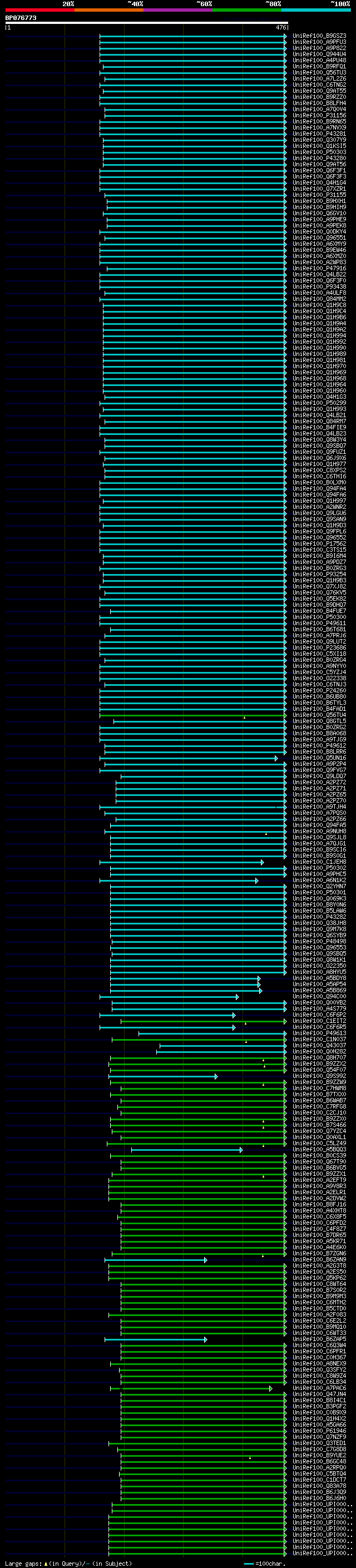Open hit UniRef100_P31156
Viewport: 356px width, 1568px height.
pos(319,116)
